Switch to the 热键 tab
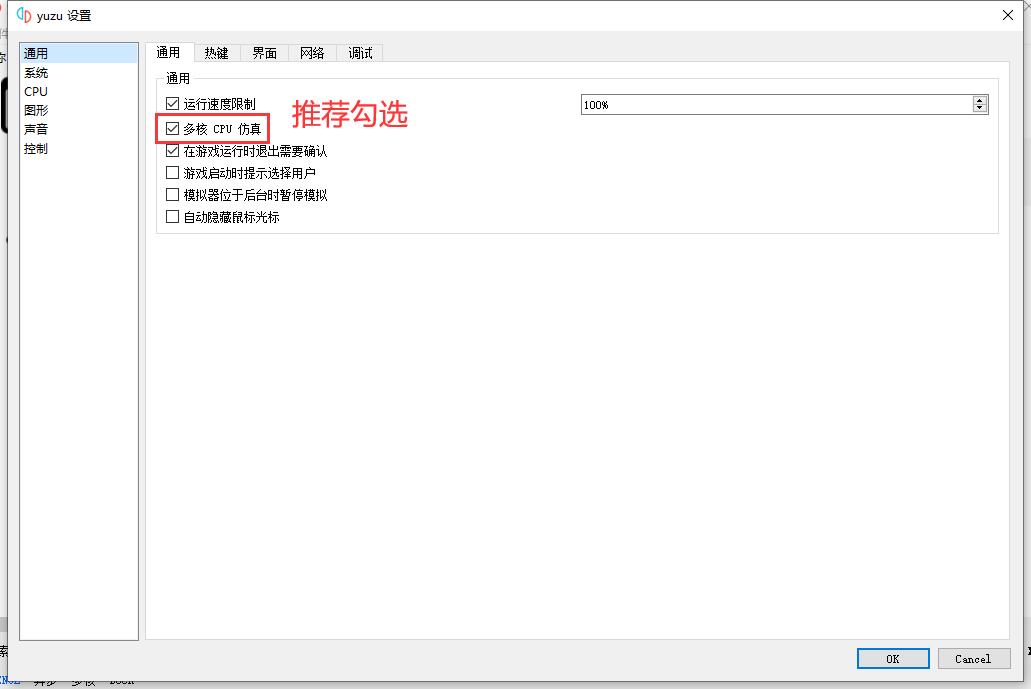This screenshot has width=1031, height=689. [x=216, y=53]
